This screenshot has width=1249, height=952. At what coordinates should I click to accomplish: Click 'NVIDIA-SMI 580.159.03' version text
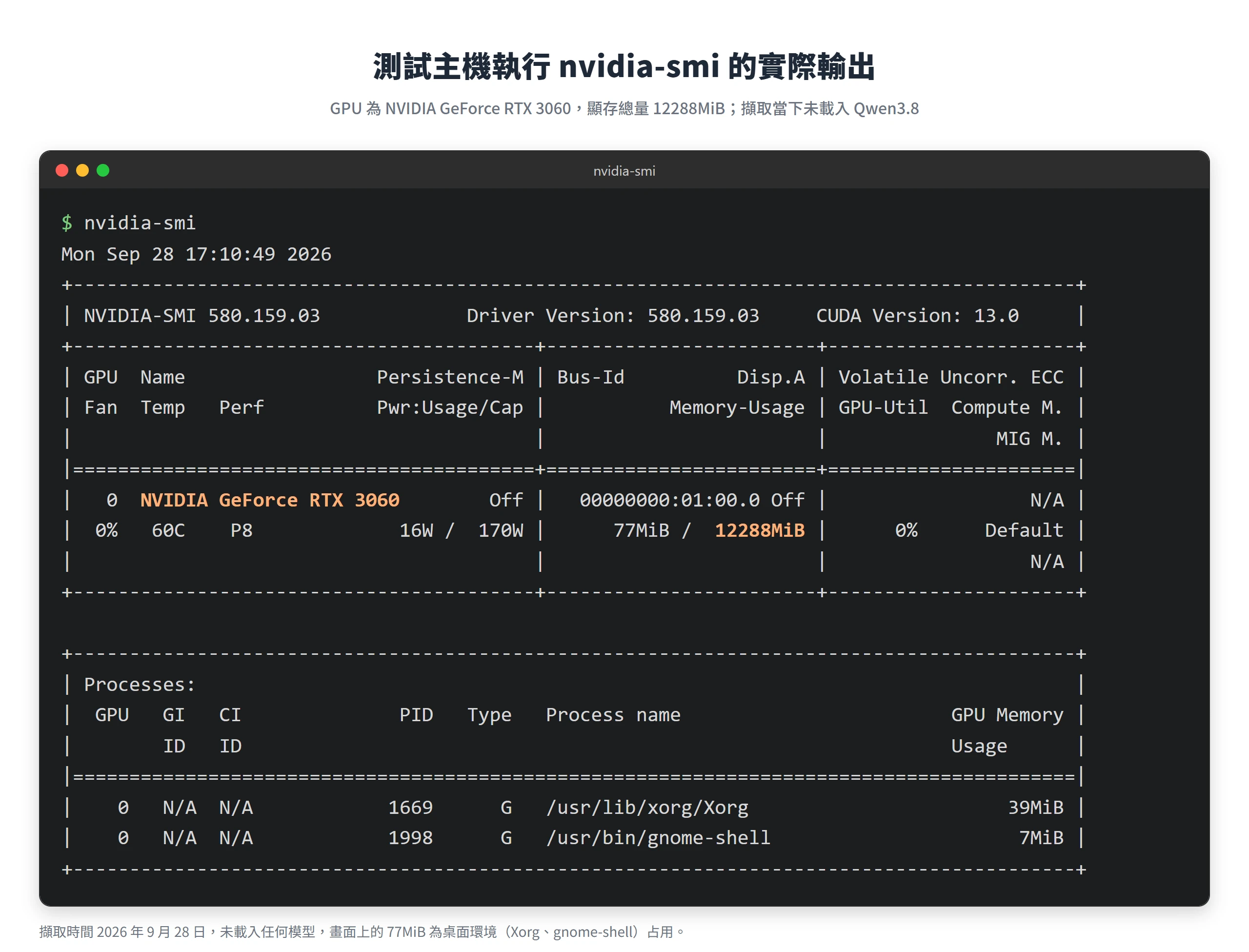click(x=202, y=316)
